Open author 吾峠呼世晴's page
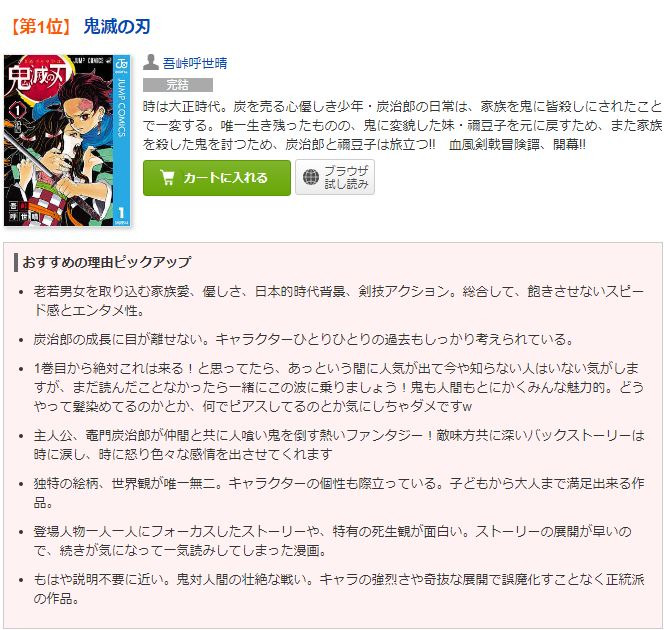The width and height of the screenshot is (664, 630). click(x=195, y=64)
